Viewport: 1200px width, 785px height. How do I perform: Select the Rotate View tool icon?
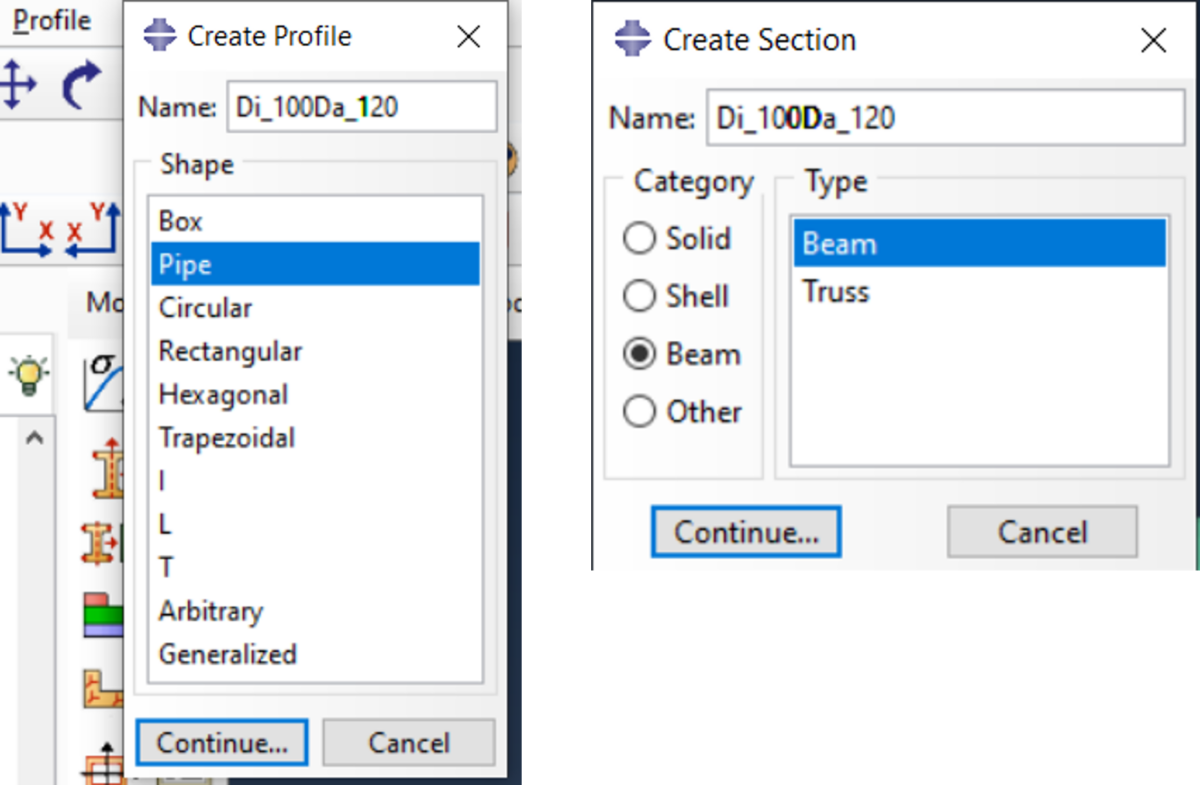point(82,85)
